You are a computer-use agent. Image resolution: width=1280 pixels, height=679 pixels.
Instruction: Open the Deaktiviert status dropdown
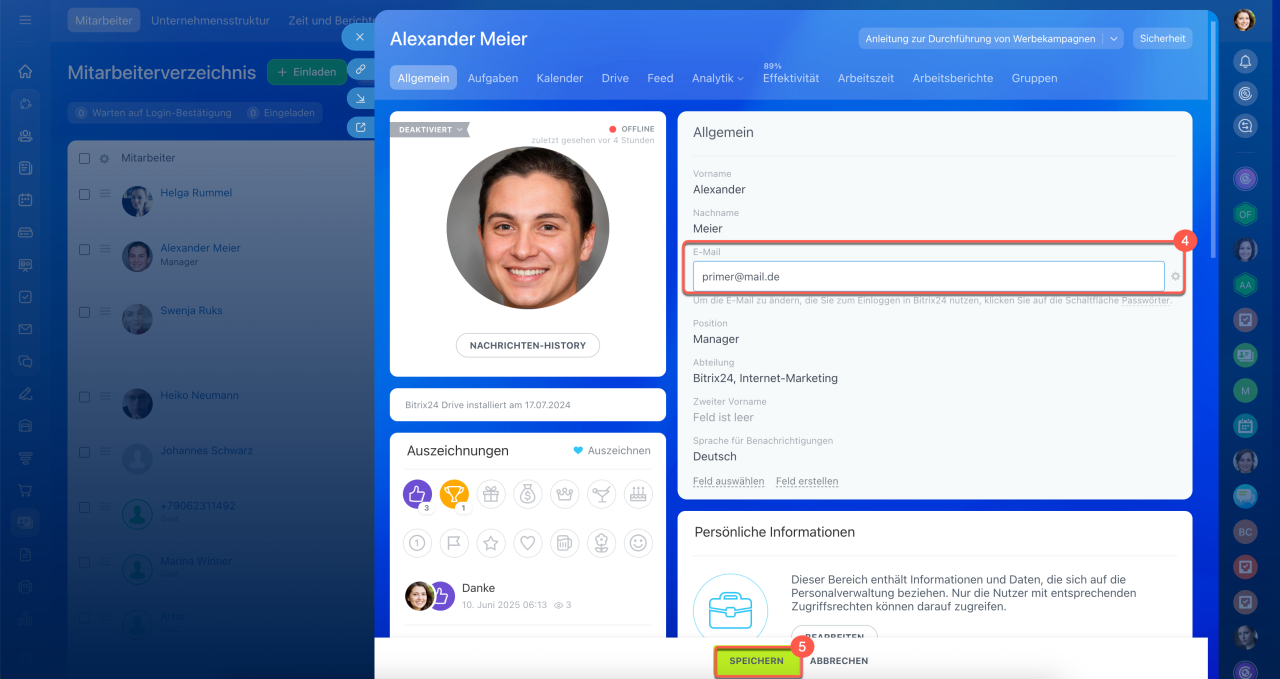(430, 129)
